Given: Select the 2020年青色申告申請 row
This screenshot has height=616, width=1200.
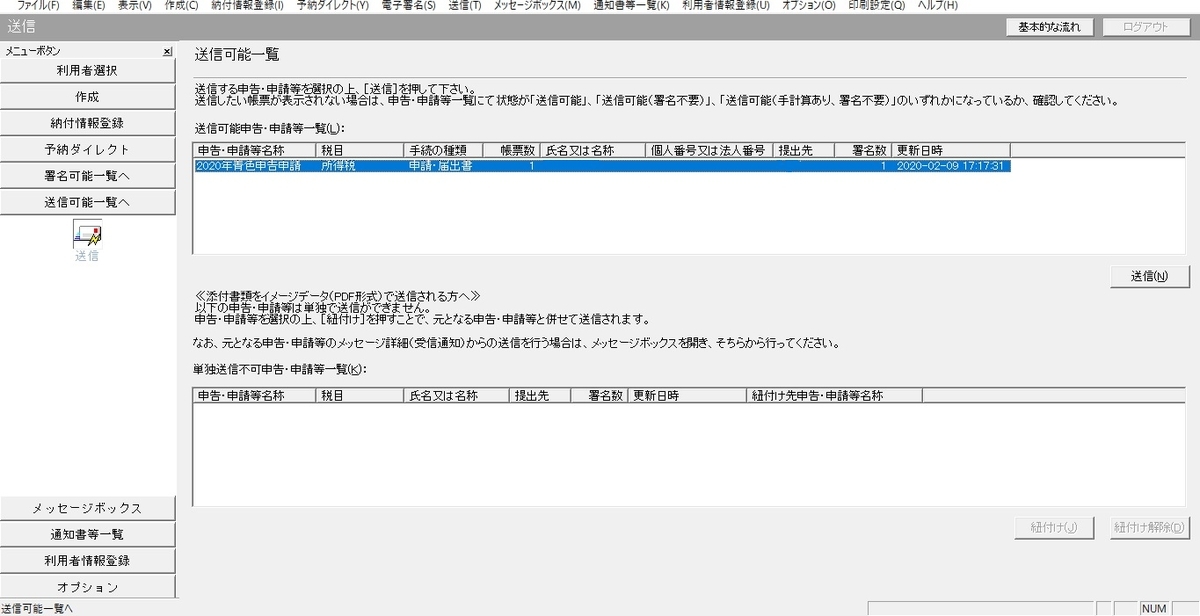Looking at the screenshot, I should (x=602, y=166).
